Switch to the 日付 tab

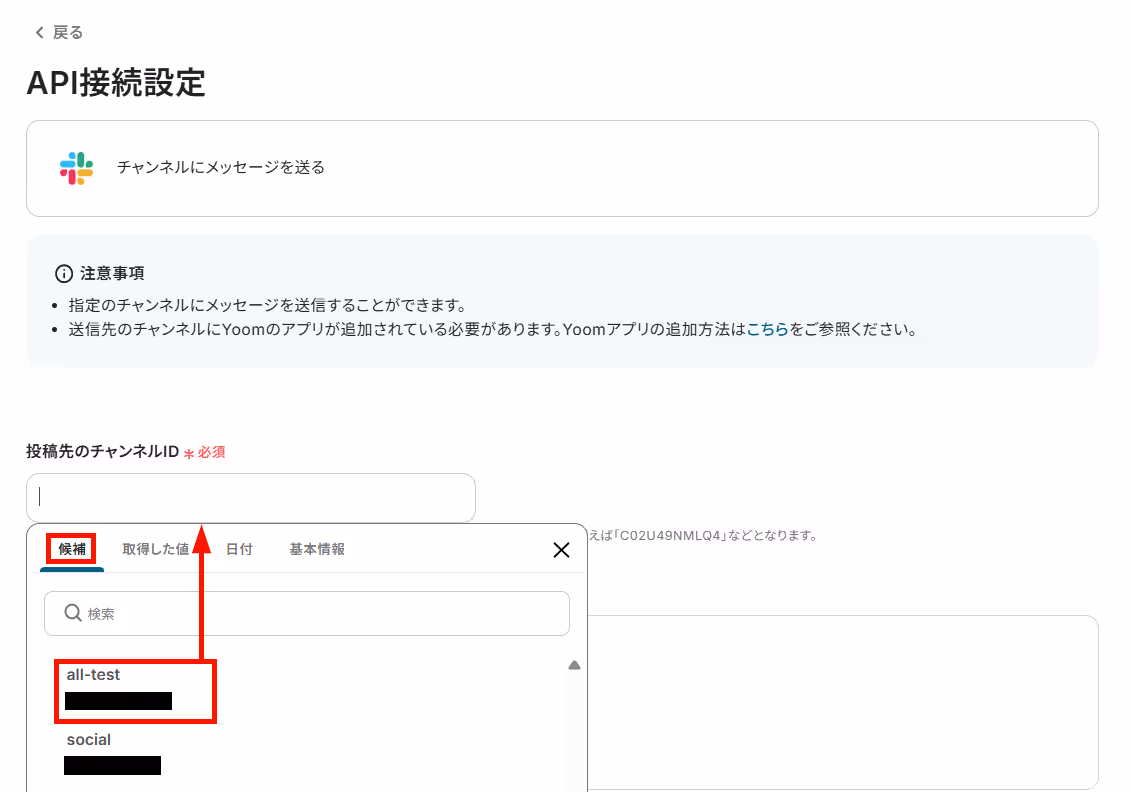click(239, 549)
